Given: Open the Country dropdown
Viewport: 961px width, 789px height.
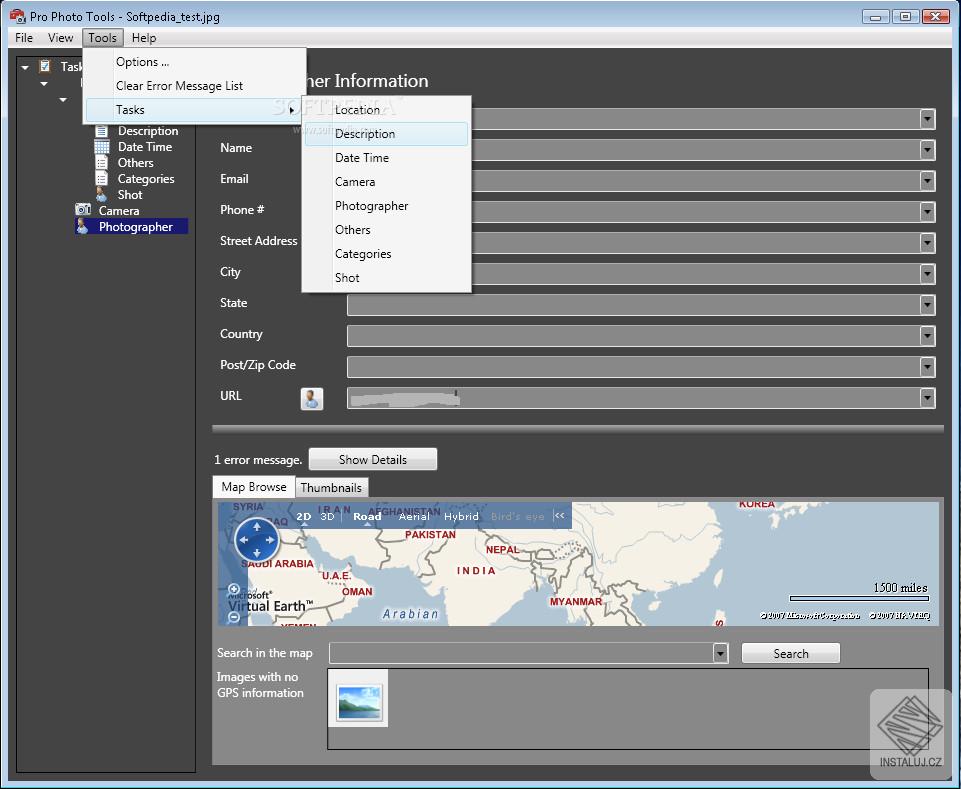Looking at the screenshot, I should (x=926, y=335).
